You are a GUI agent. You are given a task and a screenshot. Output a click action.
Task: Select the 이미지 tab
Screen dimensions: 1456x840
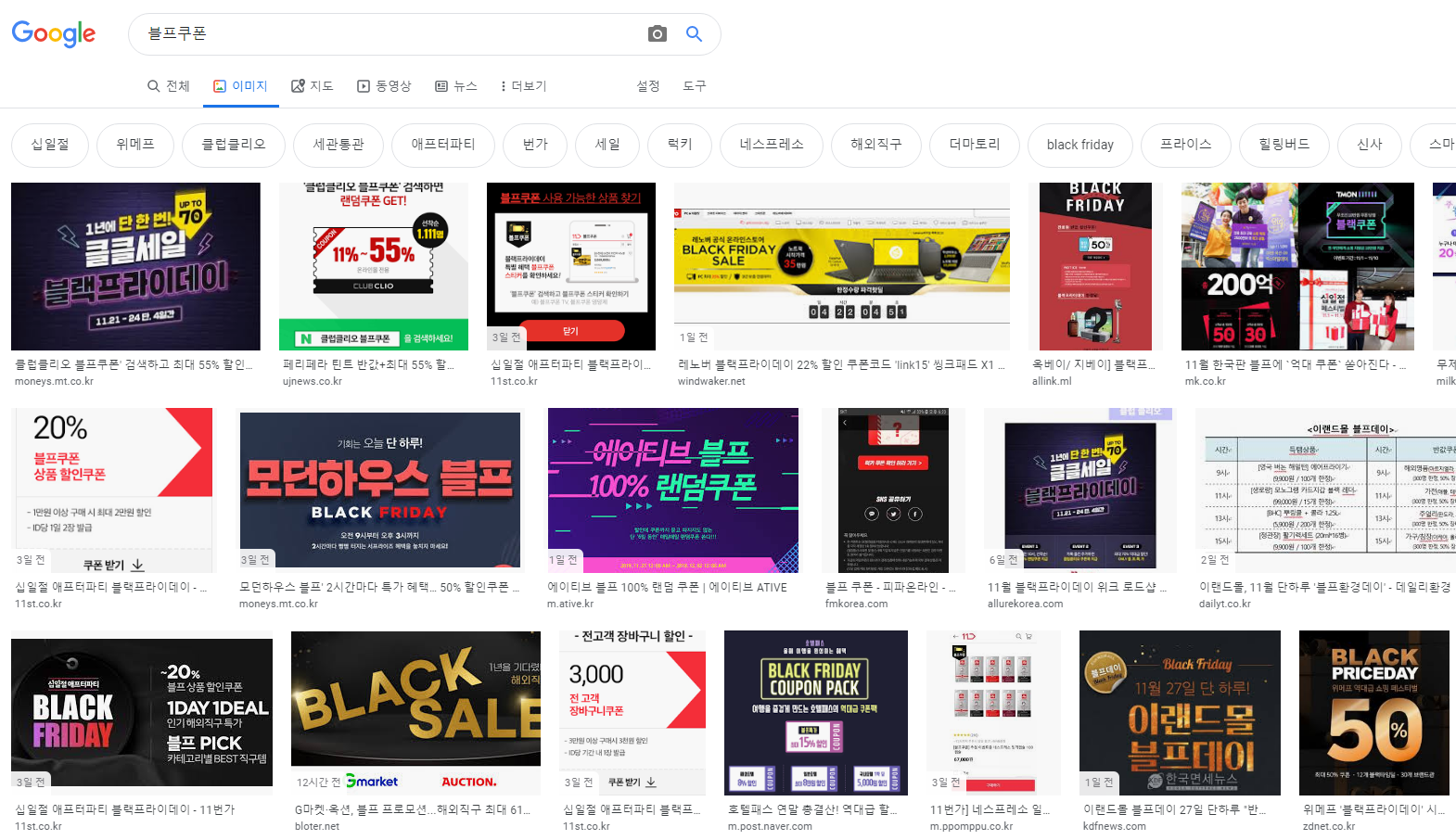coord(240,86)
